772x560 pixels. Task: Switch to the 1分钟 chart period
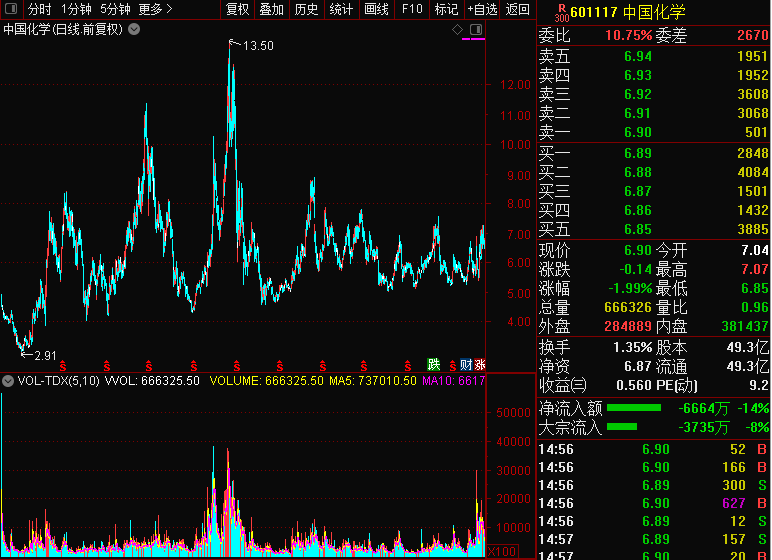(x=76, y=9)
